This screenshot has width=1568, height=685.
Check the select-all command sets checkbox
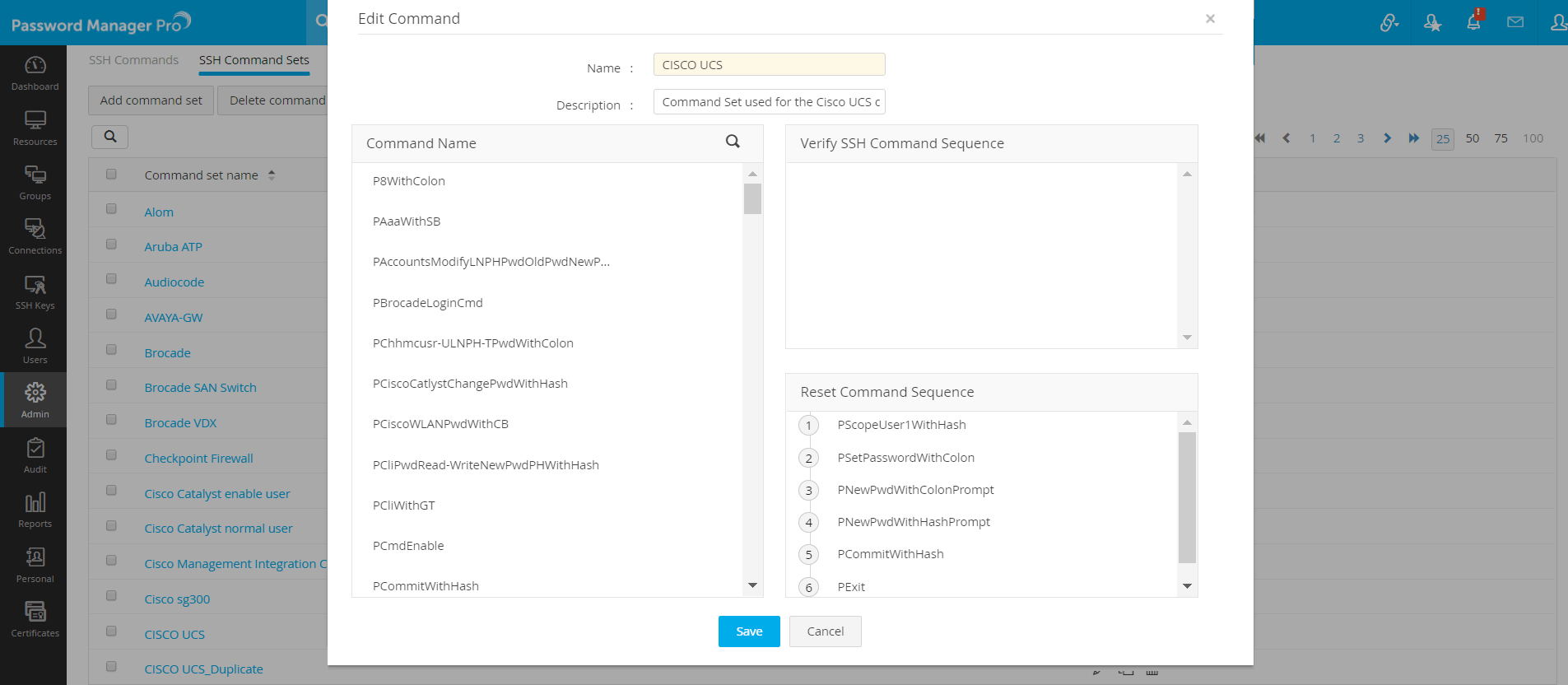(x=111, y=174)
